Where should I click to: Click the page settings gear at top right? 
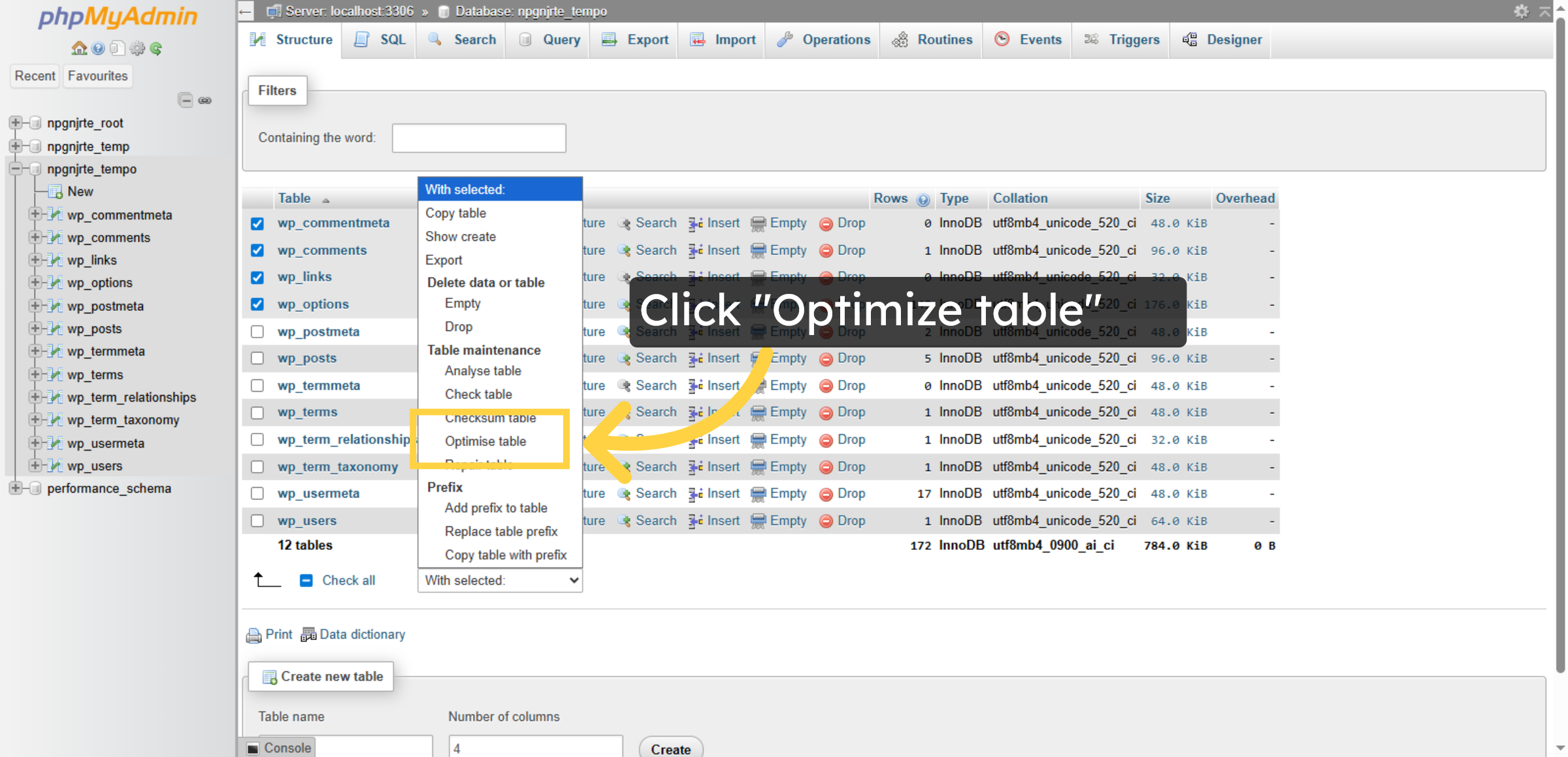(x=1522, y=11)
